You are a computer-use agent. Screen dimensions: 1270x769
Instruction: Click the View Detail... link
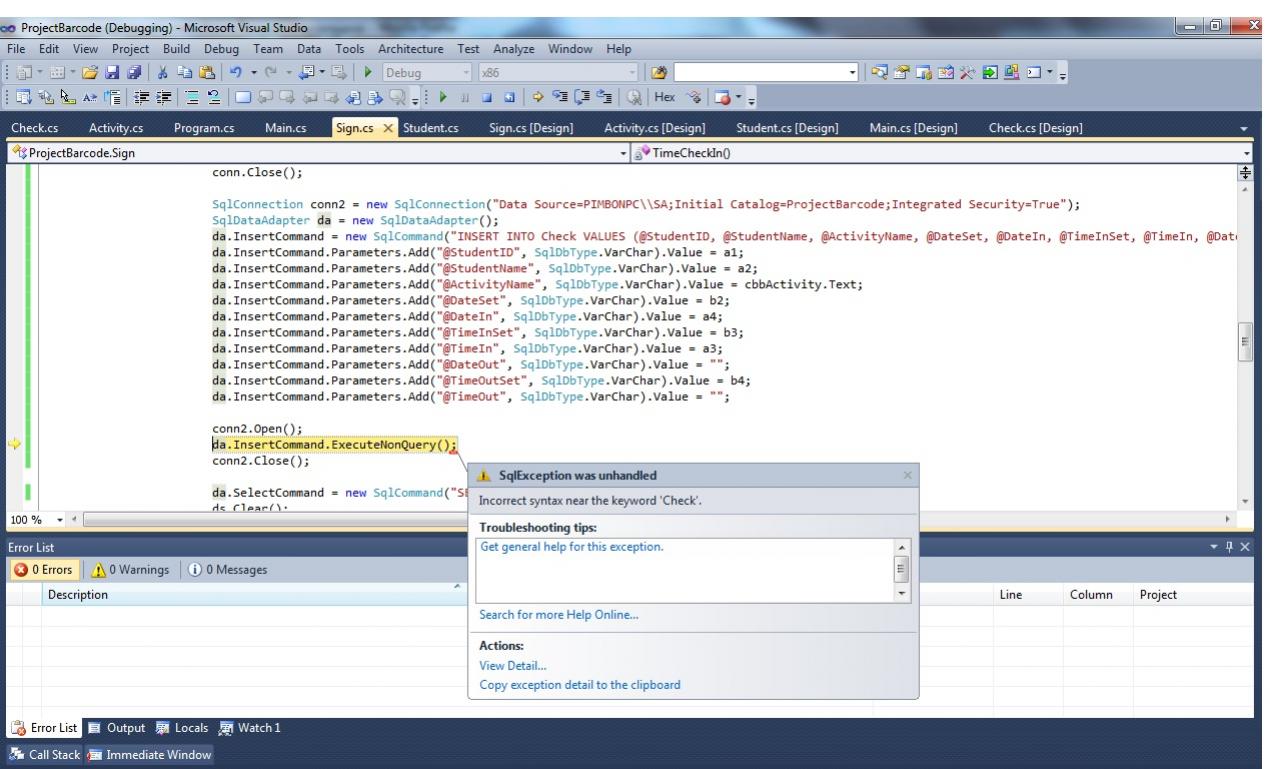coord(512,665)
